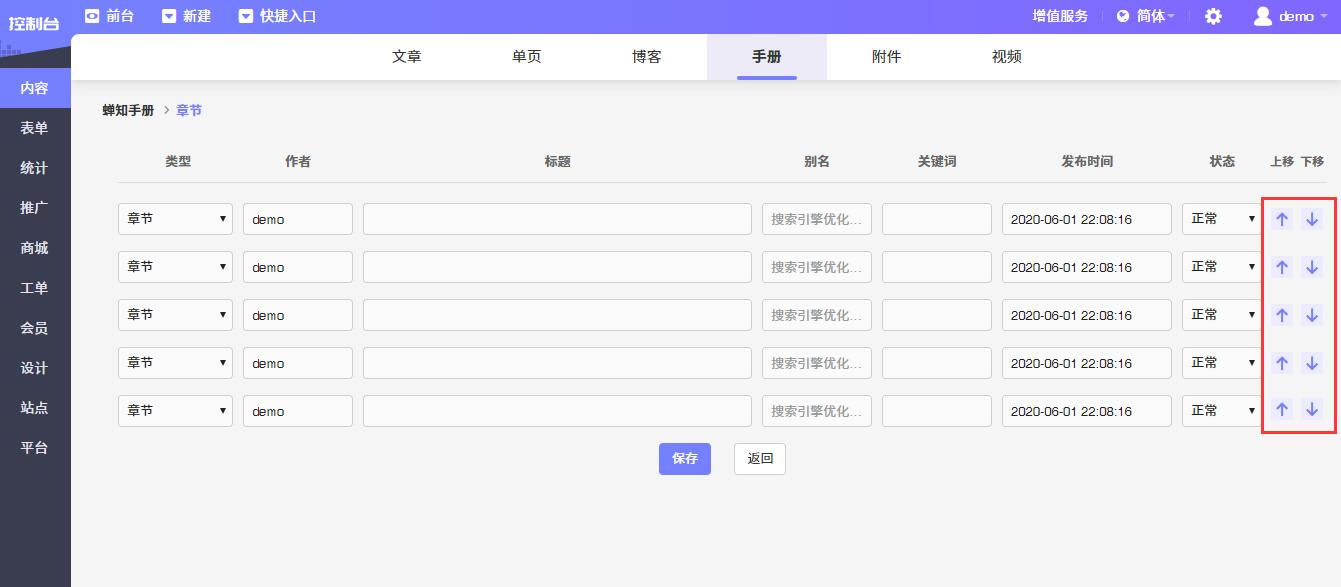Switch to the 博客 tab
Screen dimensions: 1341x587
click(647, 57)
